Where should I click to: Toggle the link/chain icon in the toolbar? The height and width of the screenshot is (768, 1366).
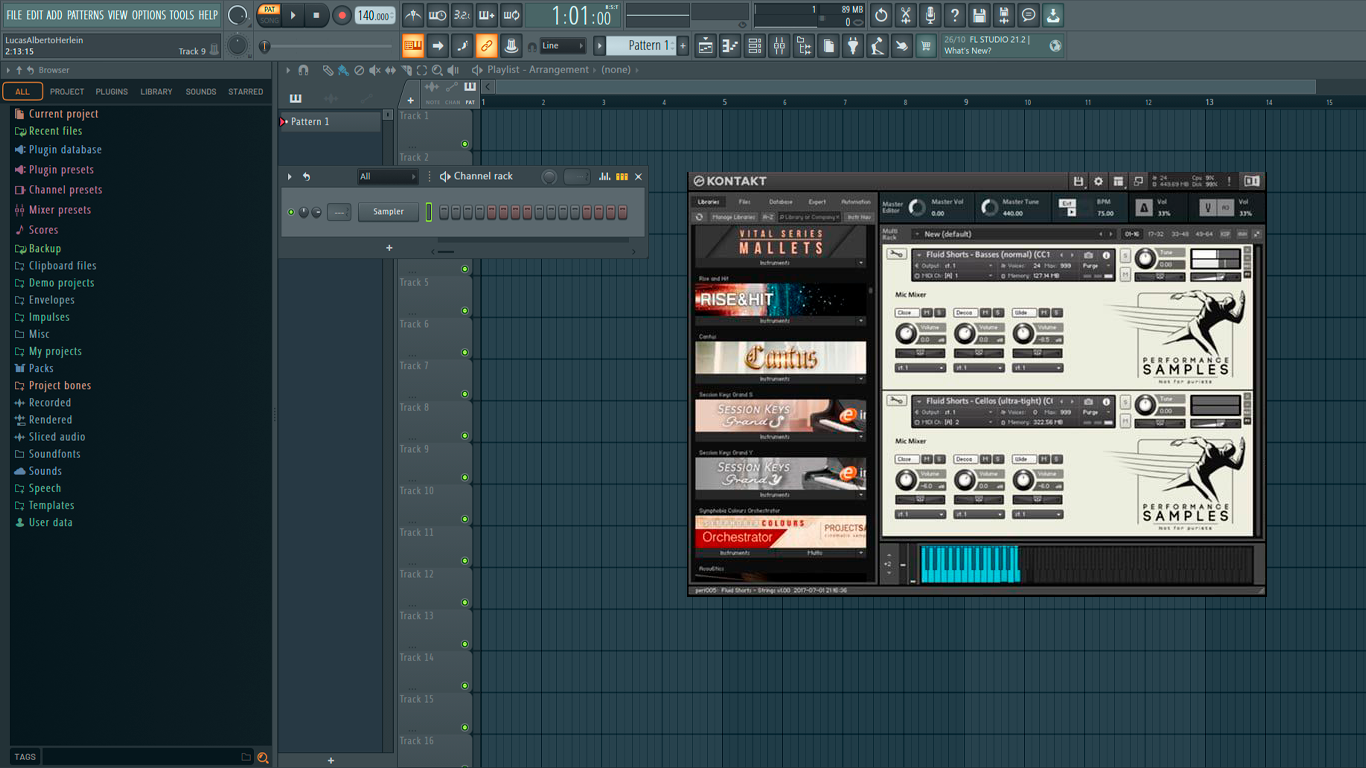click(486, 46)
